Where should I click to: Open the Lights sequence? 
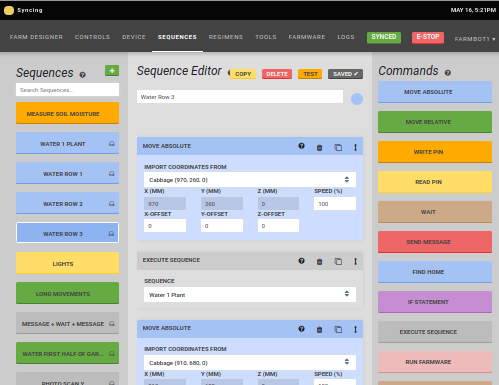coord(67,263)
